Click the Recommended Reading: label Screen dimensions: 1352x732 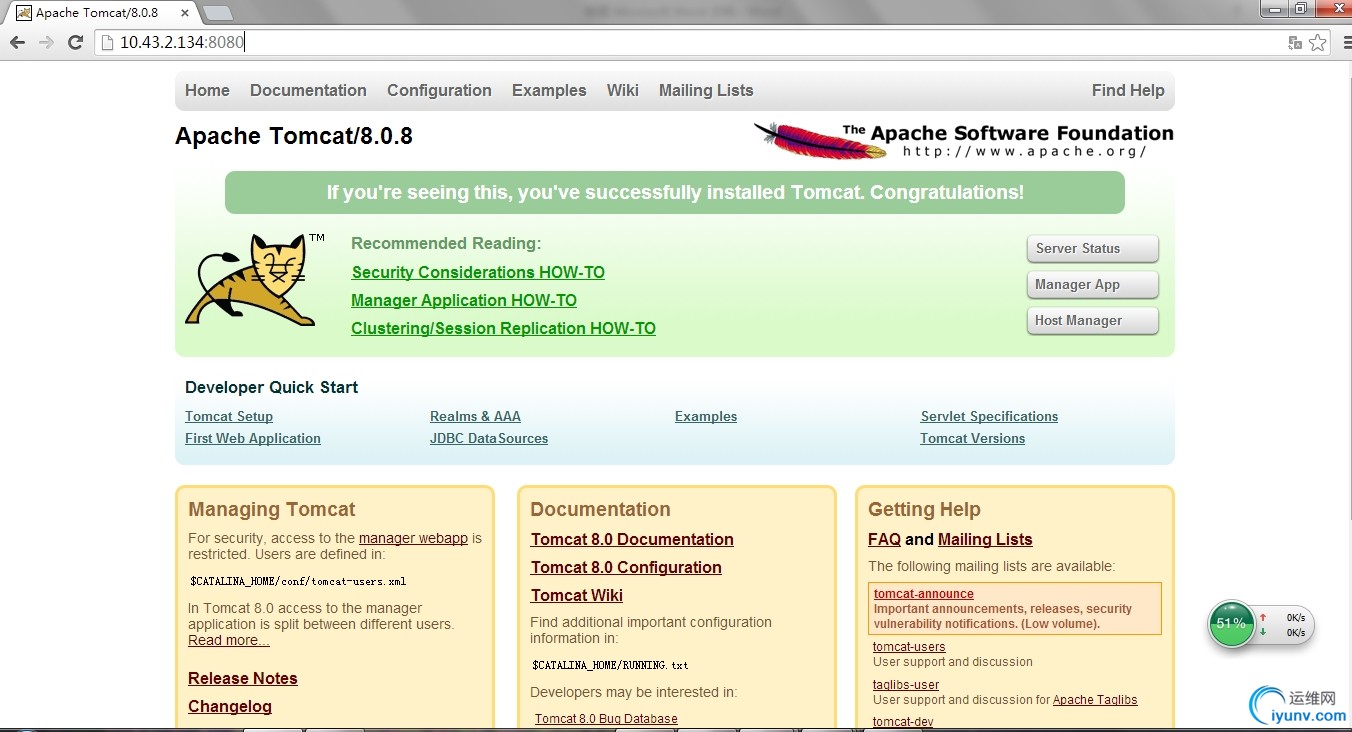[446, 243]
